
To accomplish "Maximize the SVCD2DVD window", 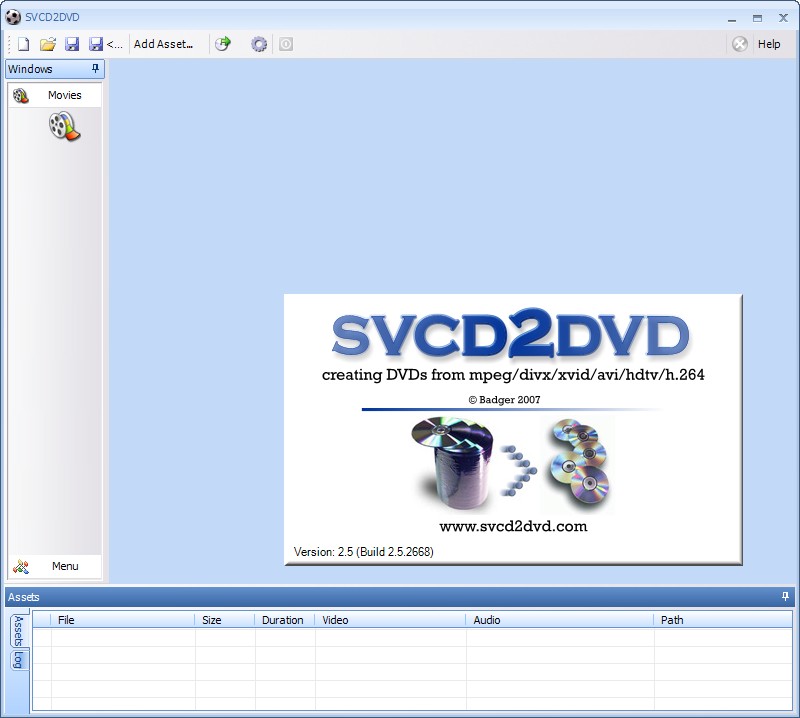I will [x=757, y=18].
